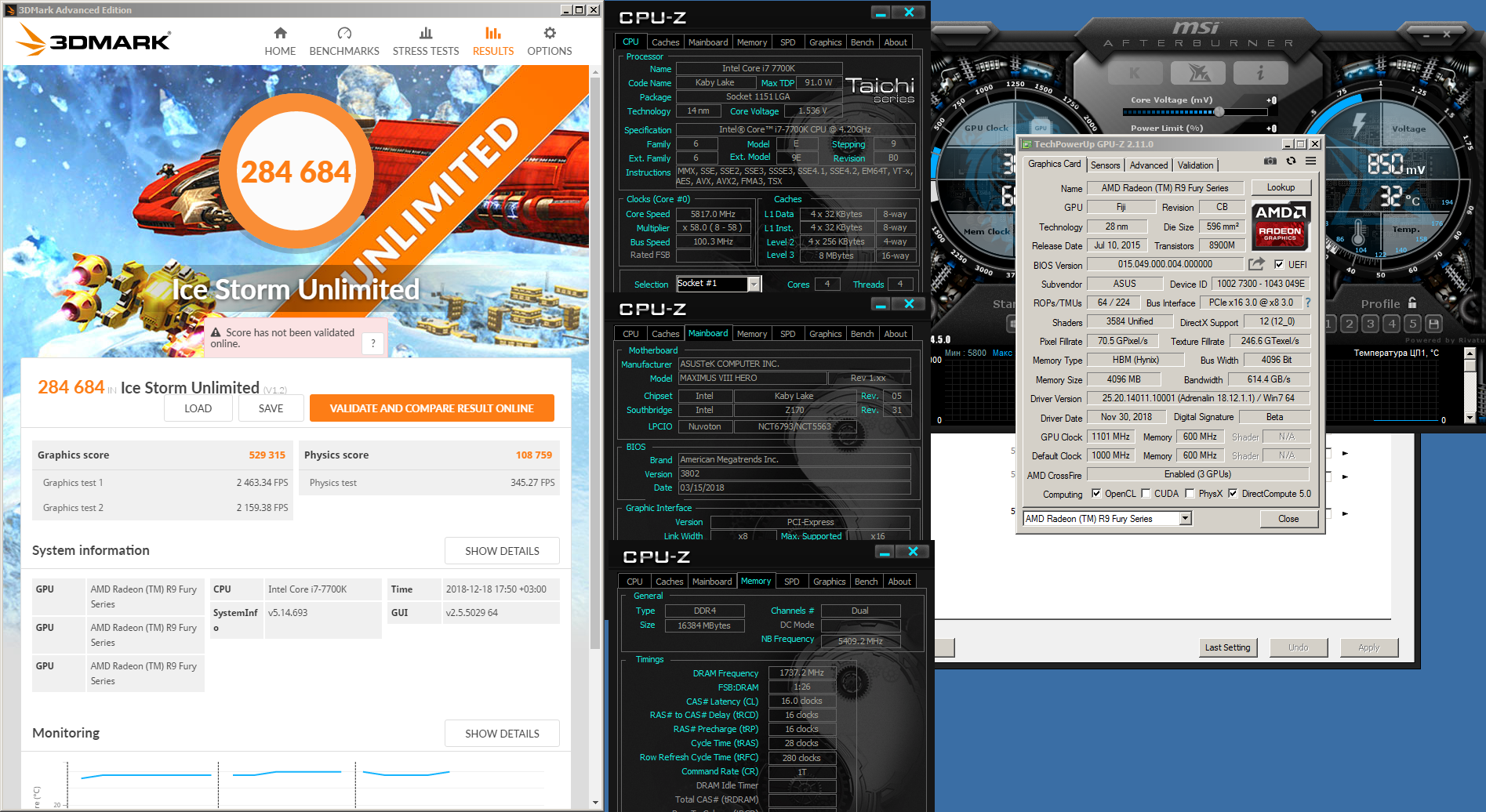Click the BIOS save/share arrow icon in GPU-Z
Screen dimensions: 1486x812
click(x=1256, y=264)
